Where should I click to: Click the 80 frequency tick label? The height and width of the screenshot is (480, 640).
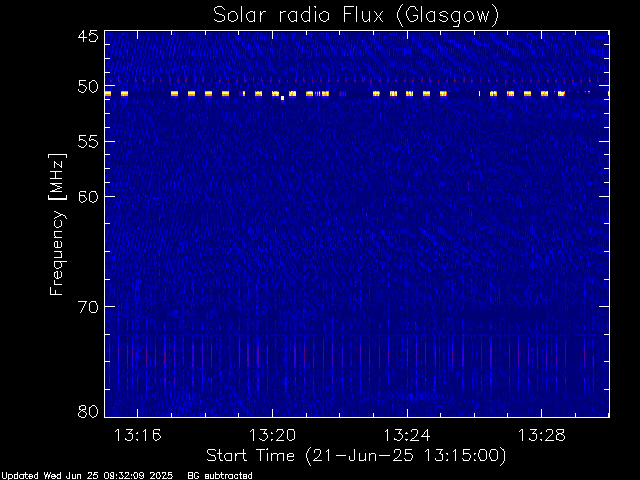[88, 411]
